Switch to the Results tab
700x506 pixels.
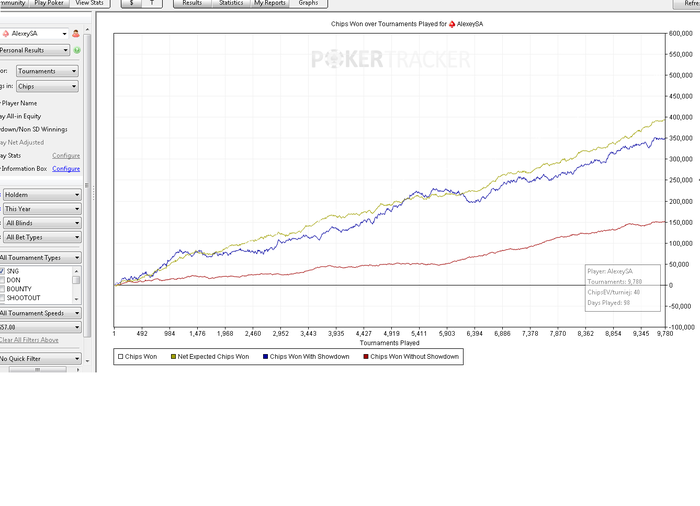coord(192,3)
